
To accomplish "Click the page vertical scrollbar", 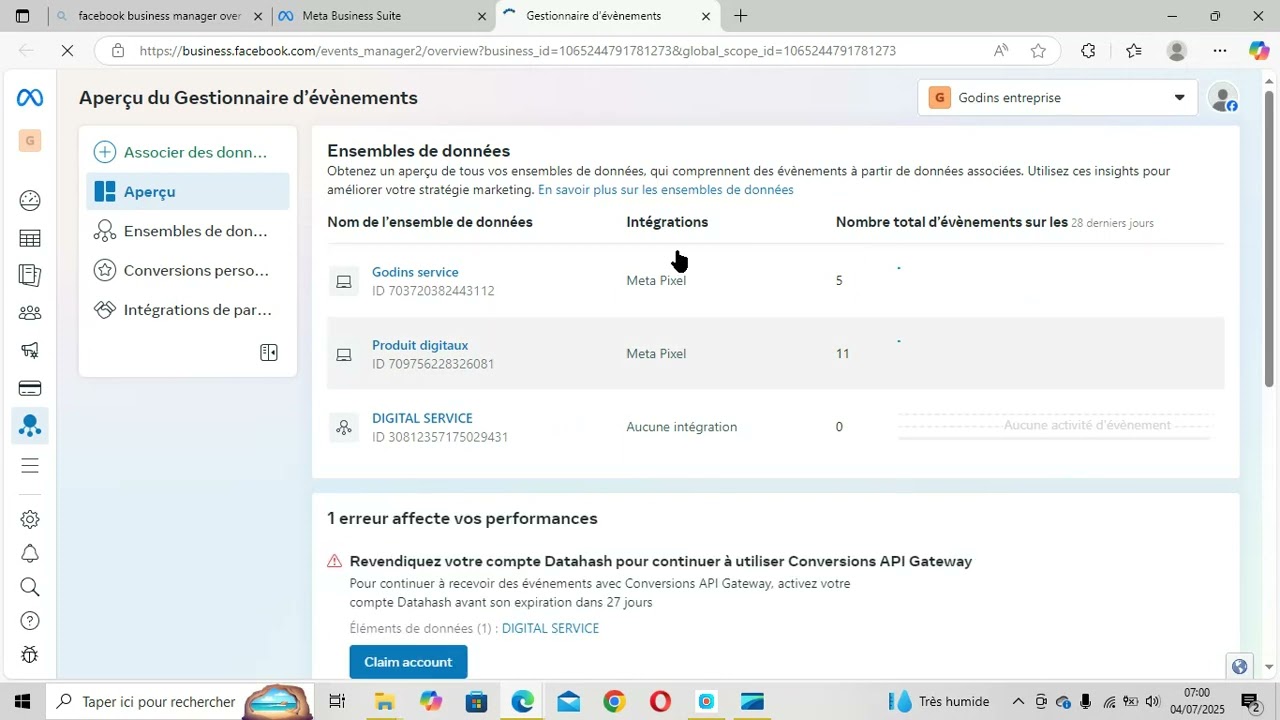I will point(1269,238).
